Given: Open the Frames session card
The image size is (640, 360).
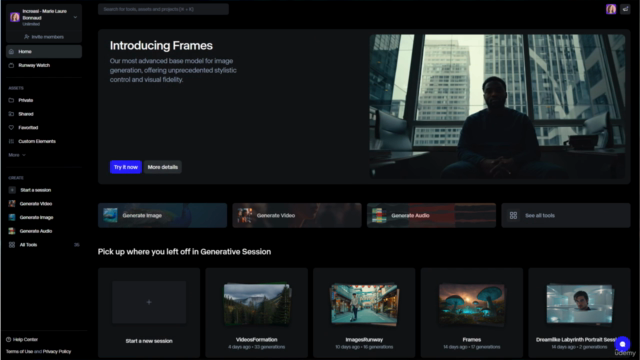Looking at the screenshot, I should (x=471, y=313).
